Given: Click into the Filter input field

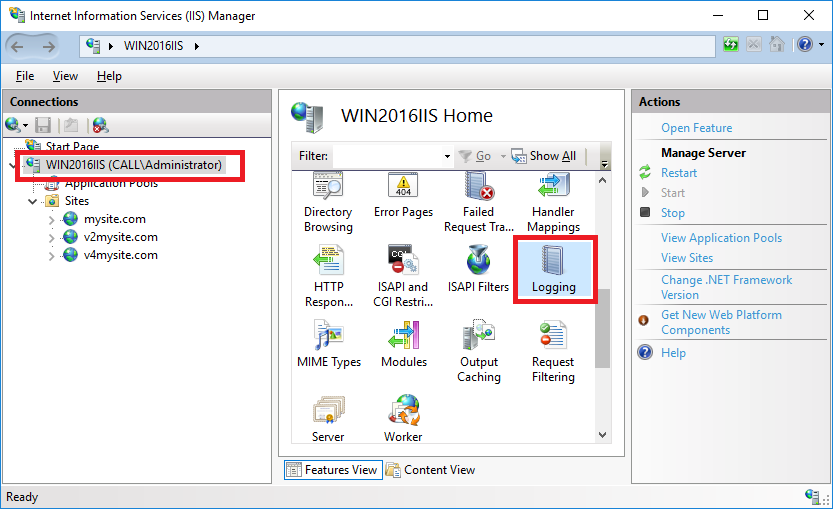Looking at the screenshot, I should (387, 156).
